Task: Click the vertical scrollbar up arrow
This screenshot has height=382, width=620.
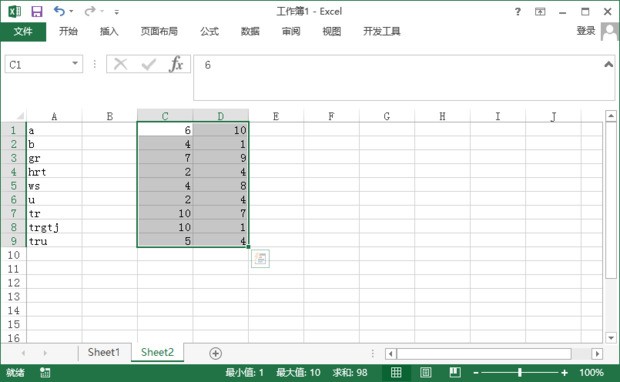Action: pyautogui.click(x=611, y=116)
